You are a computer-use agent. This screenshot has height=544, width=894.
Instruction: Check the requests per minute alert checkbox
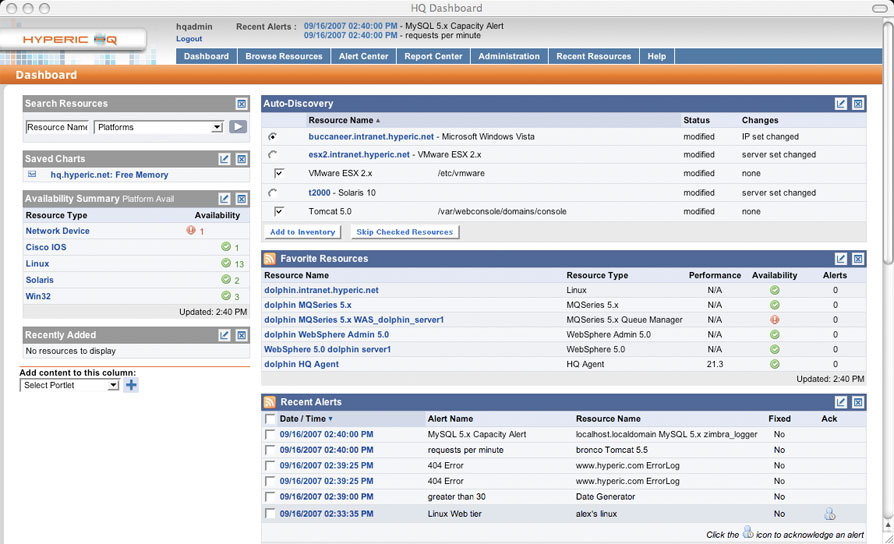270,450
